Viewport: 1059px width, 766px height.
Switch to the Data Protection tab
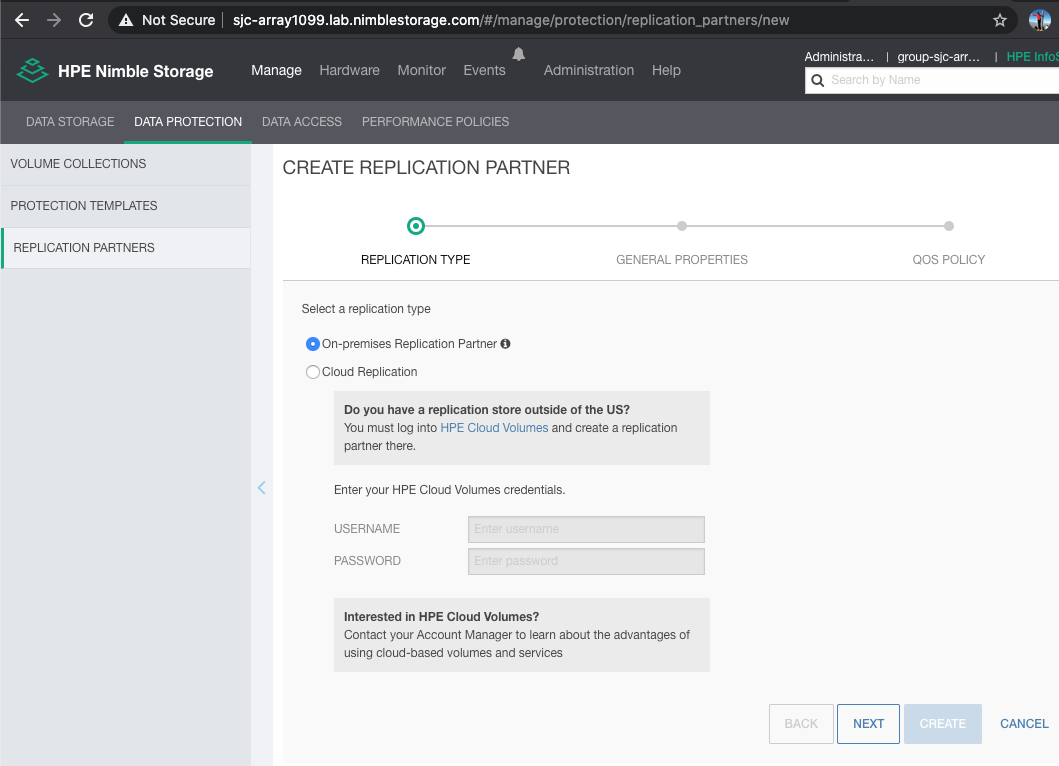coord(188,122)
